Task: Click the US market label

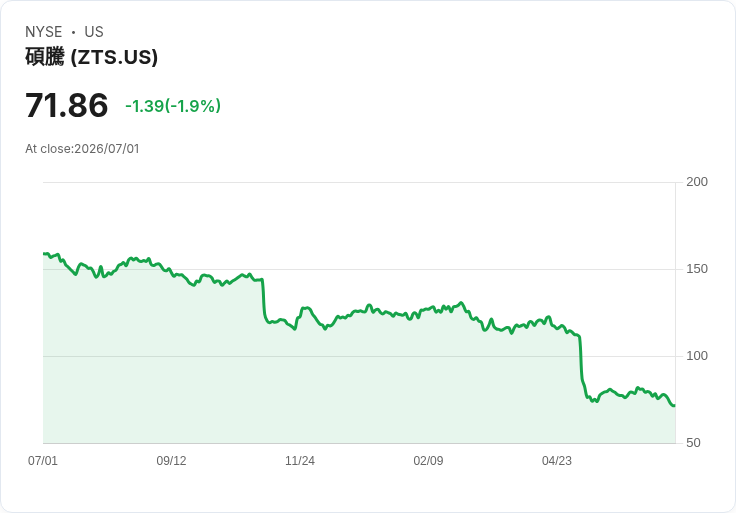Action: 94,32
